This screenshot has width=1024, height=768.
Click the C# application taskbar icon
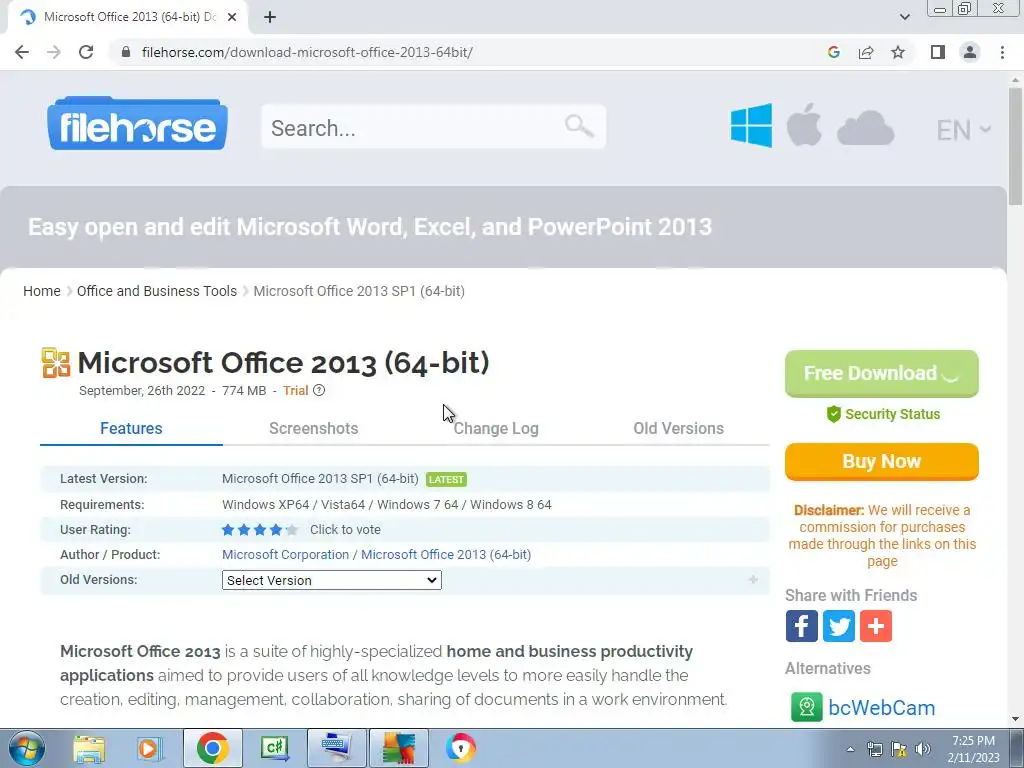coord(274,748)
